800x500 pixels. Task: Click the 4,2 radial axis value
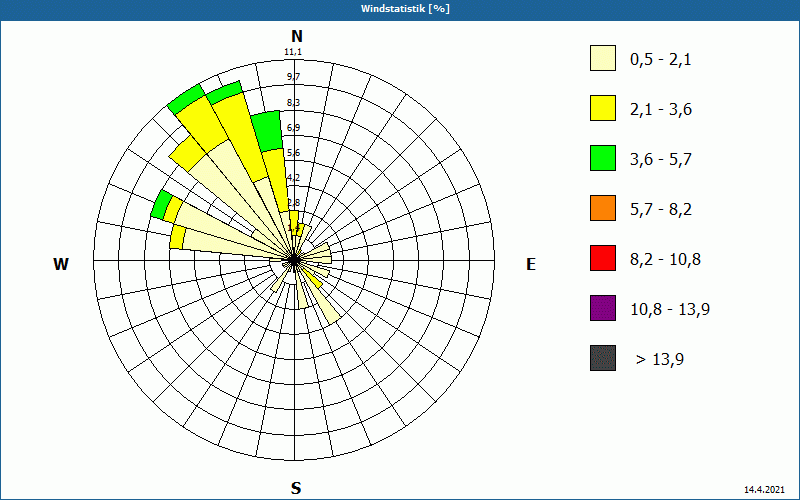293,178
